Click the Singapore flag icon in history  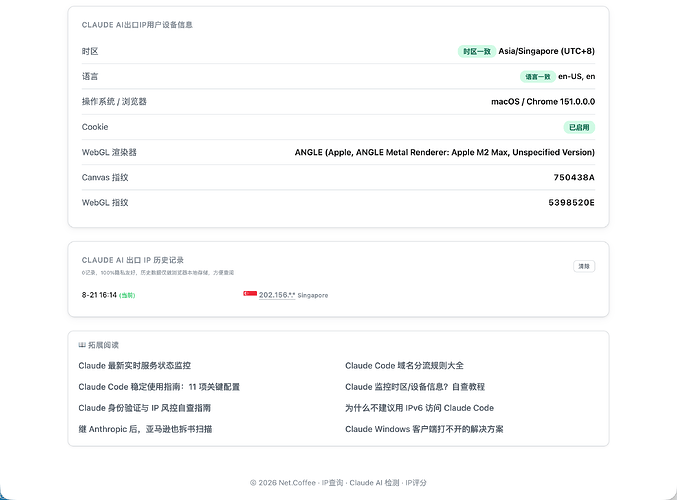click(250, 294)
